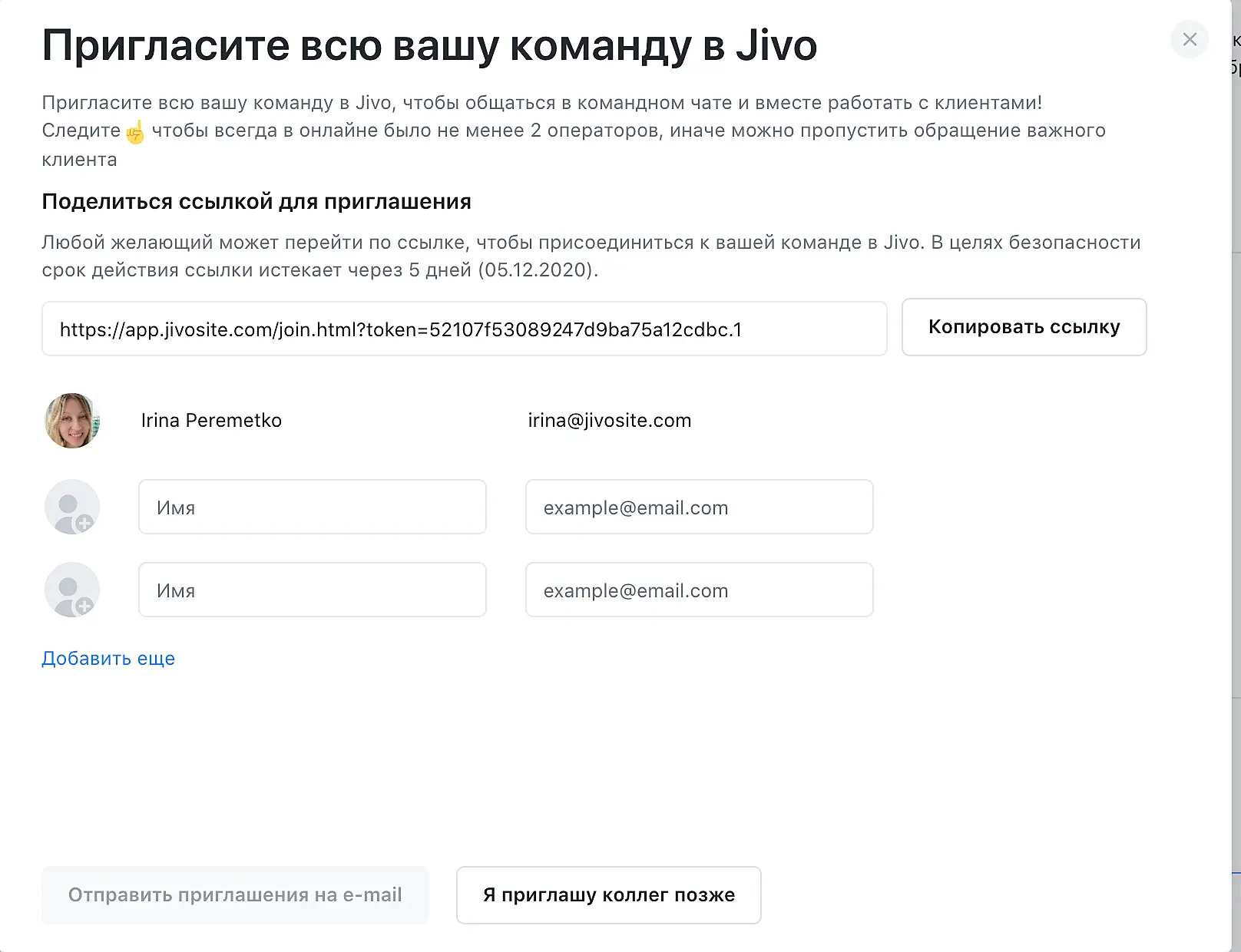This screenshot has height=952, width=1241.
Task: Click Irina Peremetko's profile photo
Action: 72,421
